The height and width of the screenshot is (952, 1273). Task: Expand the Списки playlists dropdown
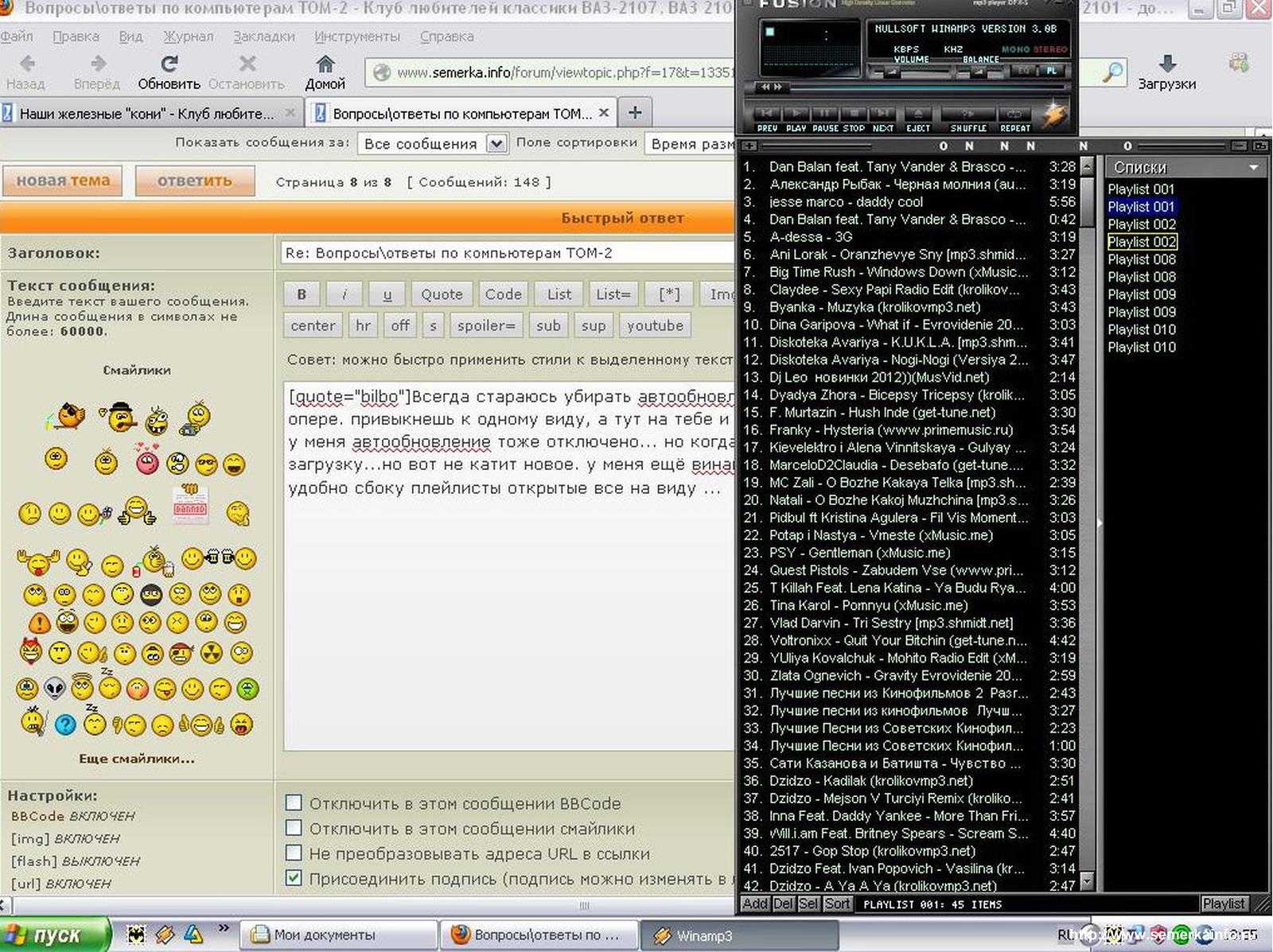point(1253,168)
